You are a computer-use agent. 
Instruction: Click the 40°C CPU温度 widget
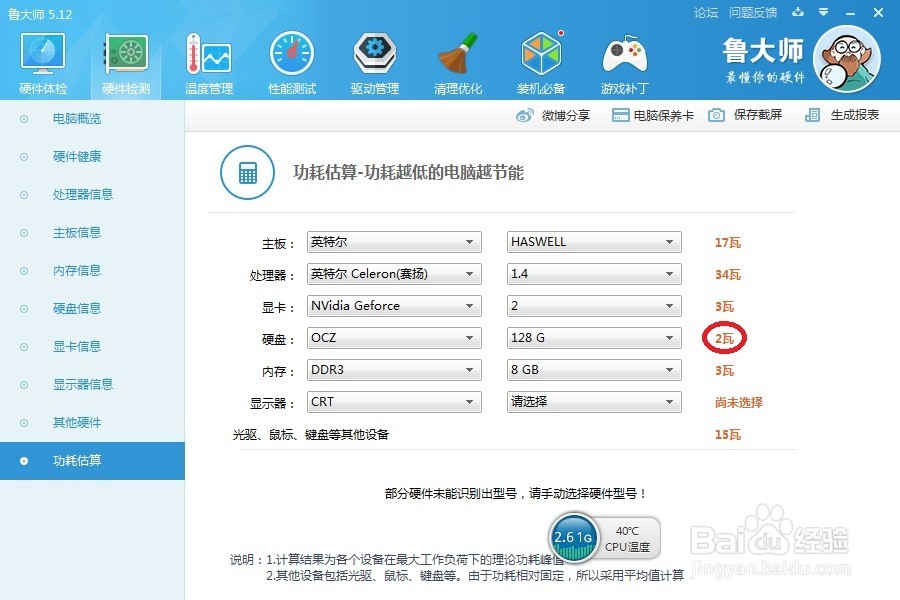pos(628,539)
